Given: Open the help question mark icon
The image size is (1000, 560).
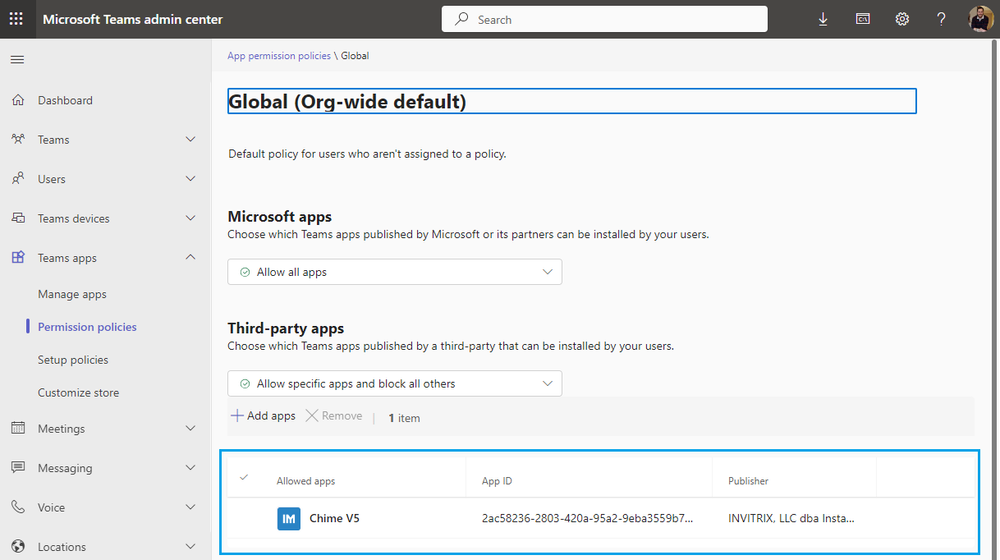Looking at the screenshot, I should click(x=941, y=19).
